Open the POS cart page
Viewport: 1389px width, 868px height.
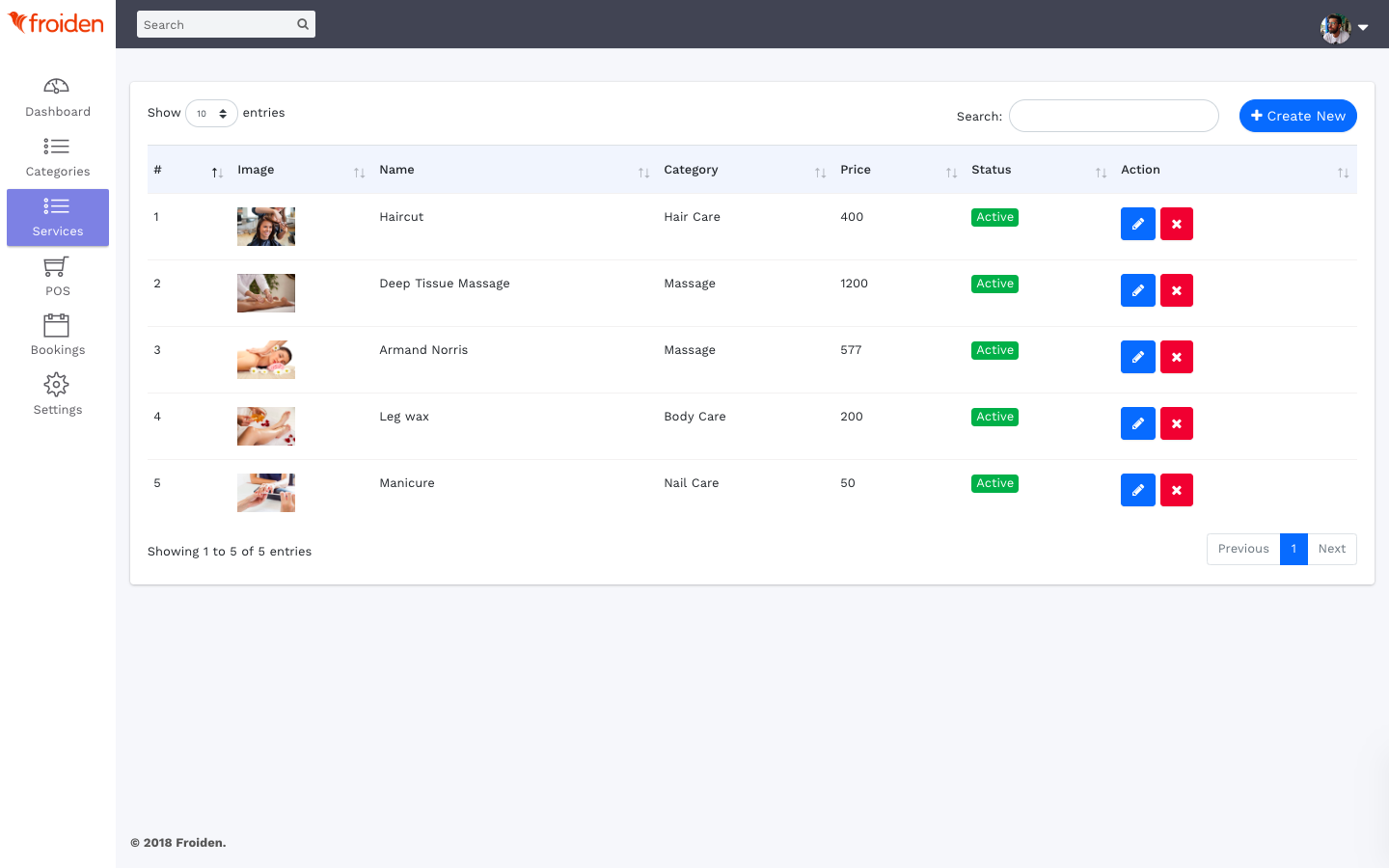coord(57,276)
